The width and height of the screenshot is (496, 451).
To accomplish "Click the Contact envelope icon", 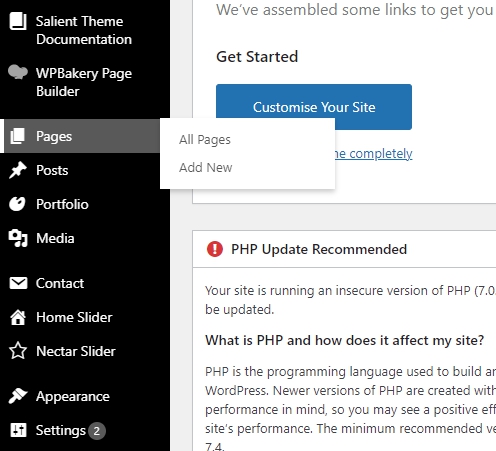I will point(18,283).
